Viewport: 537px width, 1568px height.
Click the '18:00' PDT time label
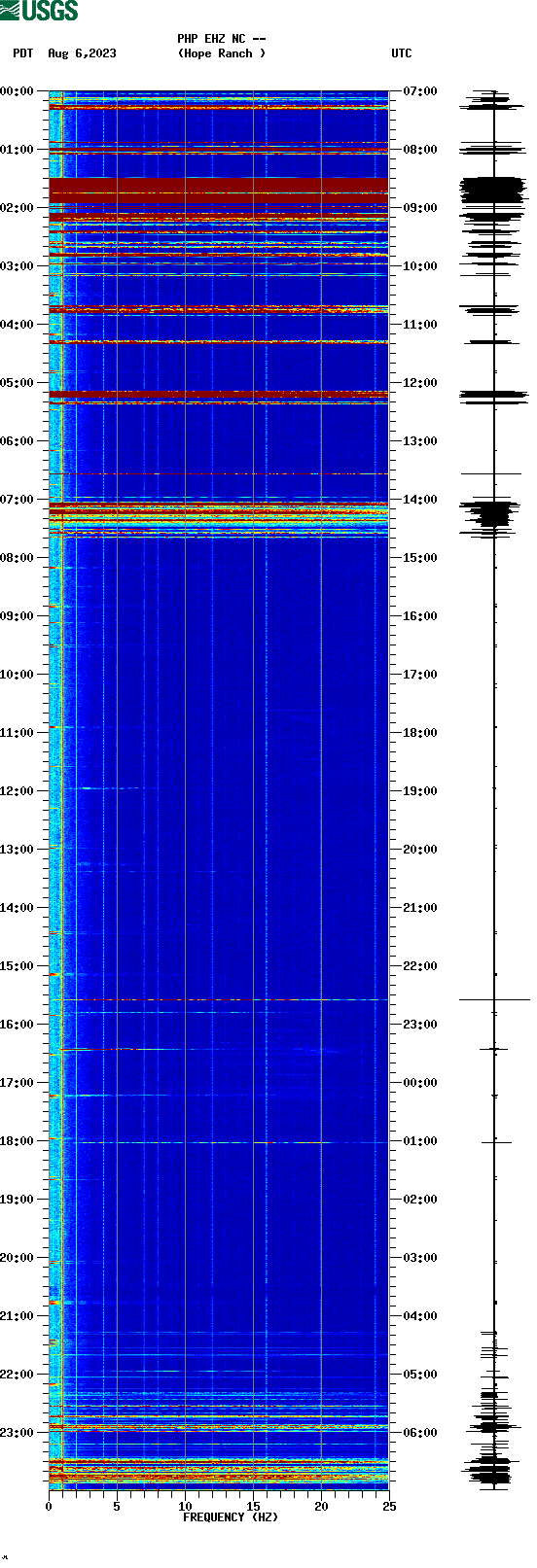click(17, 1141)
